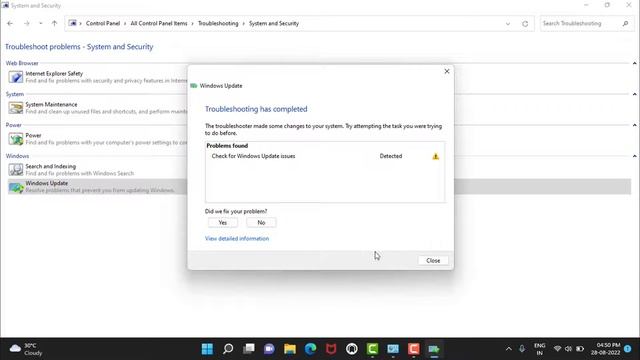Click the System Maintenance icon

(x=16, y=108)
